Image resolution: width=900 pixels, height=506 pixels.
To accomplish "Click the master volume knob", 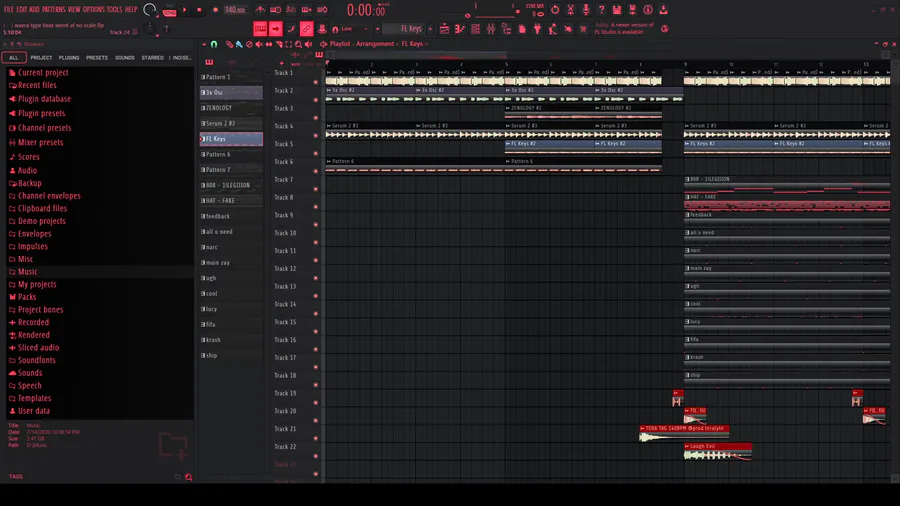I will tap(149, 10).
